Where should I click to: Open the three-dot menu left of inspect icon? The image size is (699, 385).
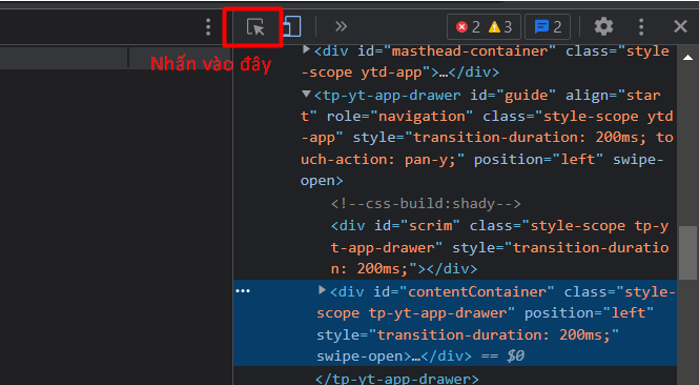[x=208, y=27]
